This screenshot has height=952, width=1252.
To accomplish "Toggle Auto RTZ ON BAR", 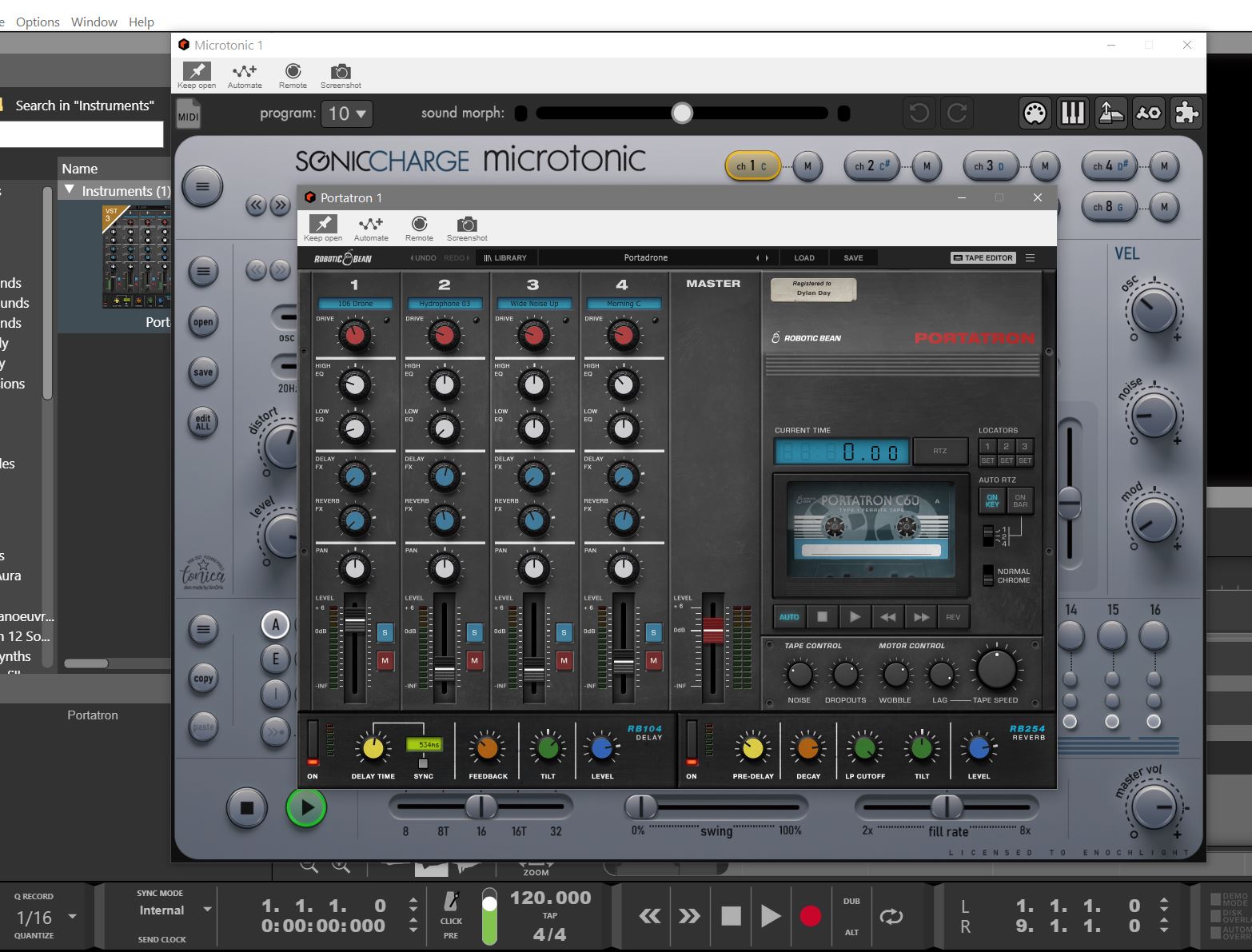I will (1020, 500).
